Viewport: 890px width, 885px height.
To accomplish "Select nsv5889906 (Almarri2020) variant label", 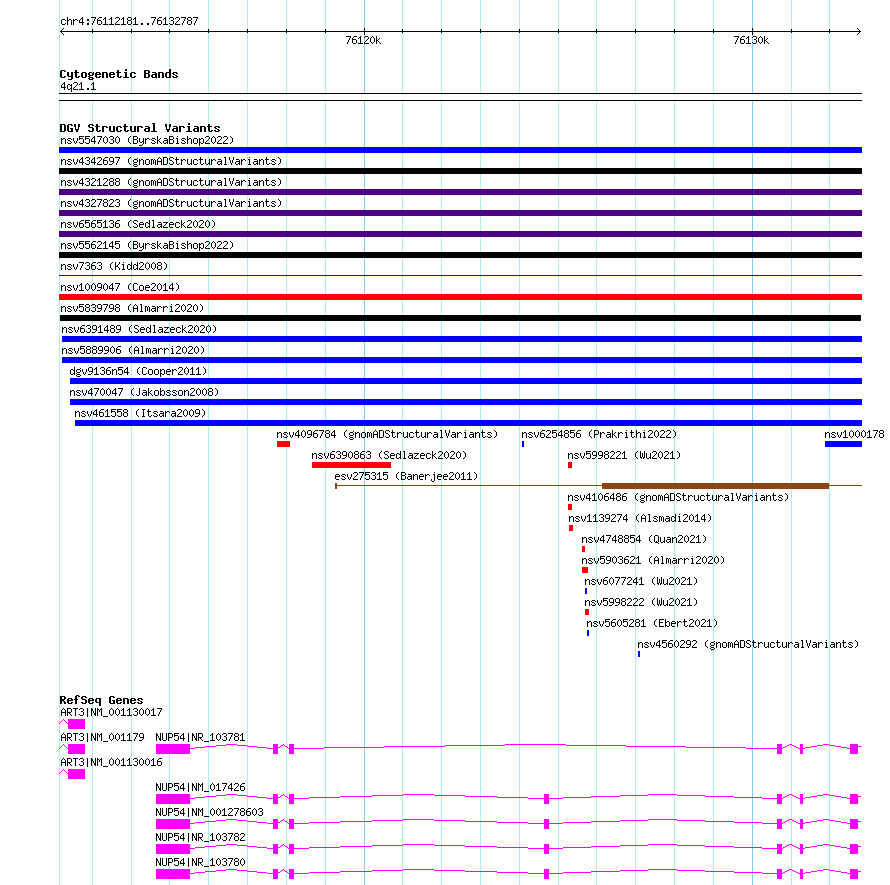I will (133, 350).
